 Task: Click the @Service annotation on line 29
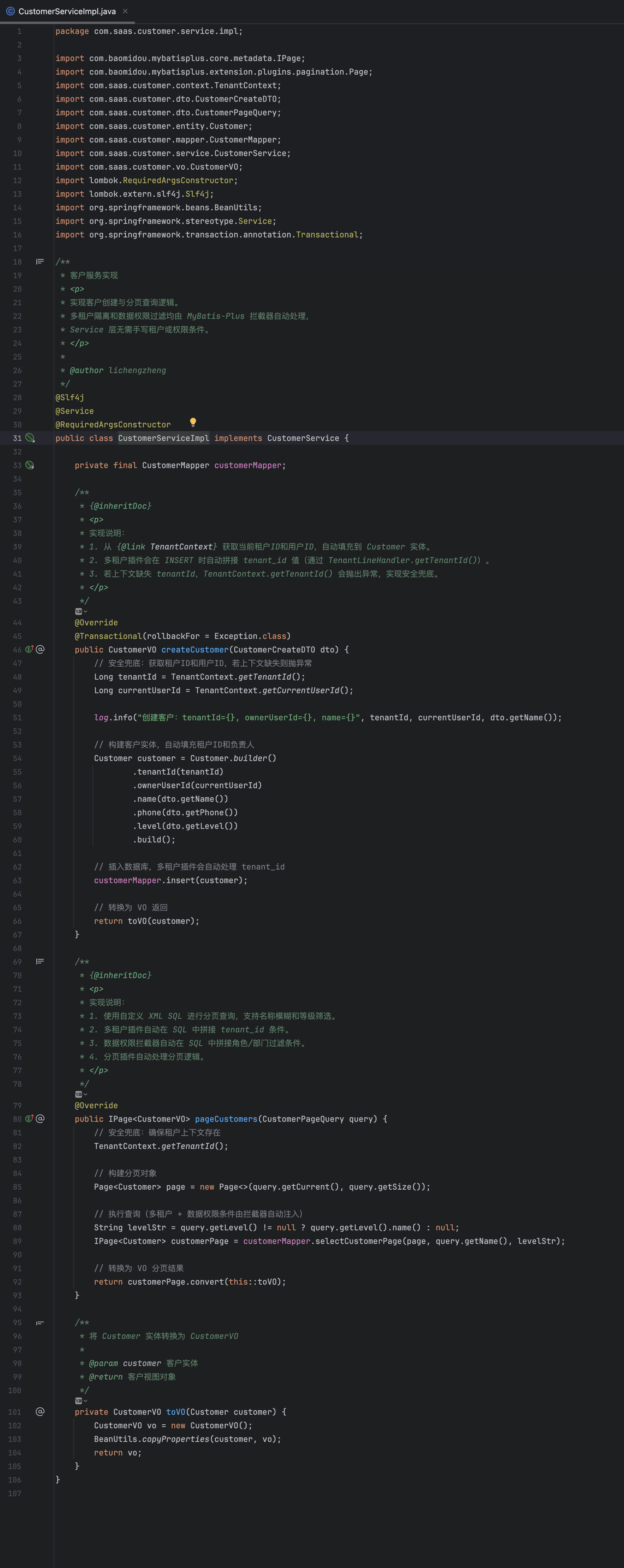(x=74, y=411)
